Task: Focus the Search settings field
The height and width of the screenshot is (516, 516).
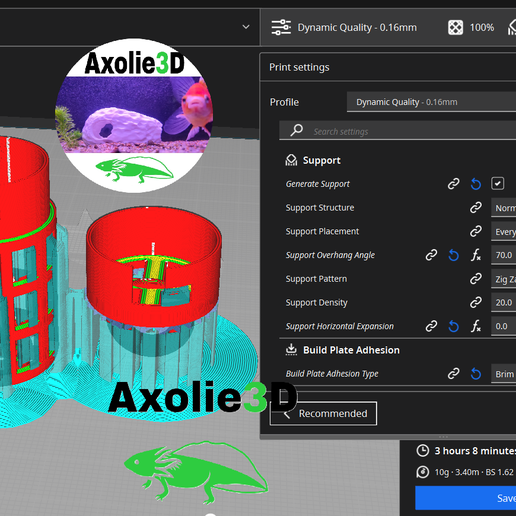Action: (x=398, y=131)
